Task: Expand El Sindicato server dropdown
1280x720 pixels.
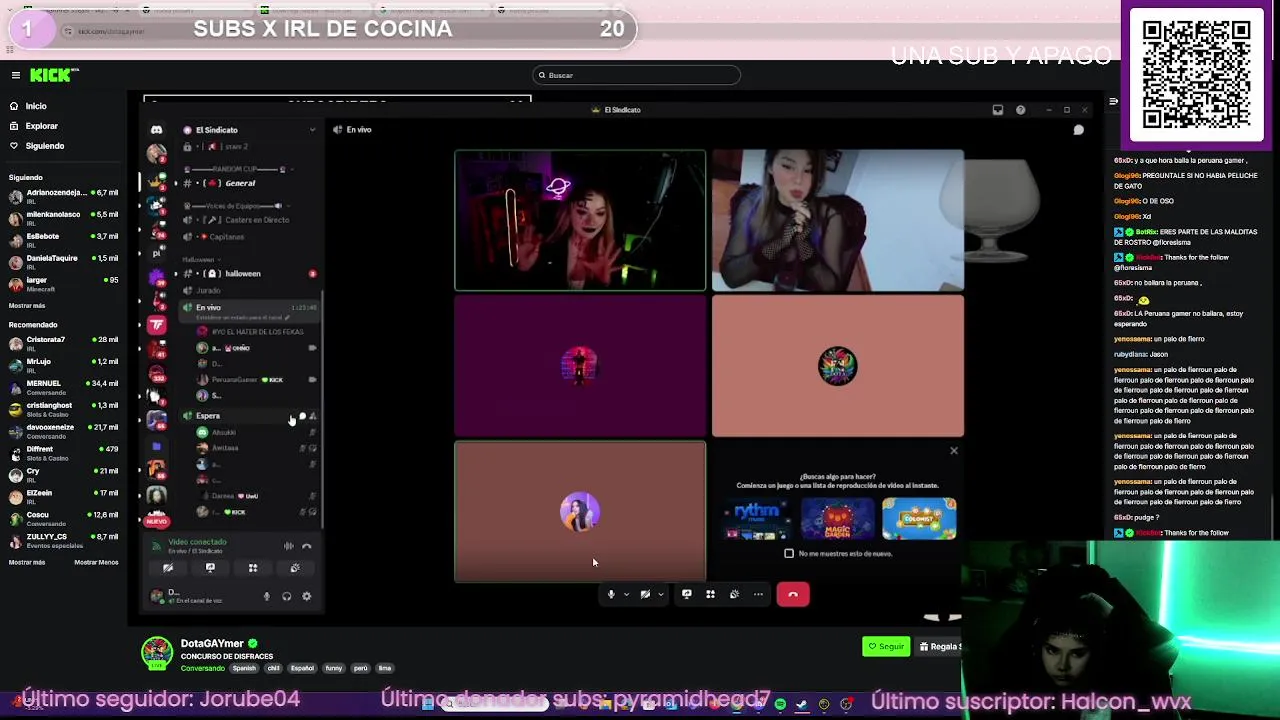Action: (x=312, y=130)
